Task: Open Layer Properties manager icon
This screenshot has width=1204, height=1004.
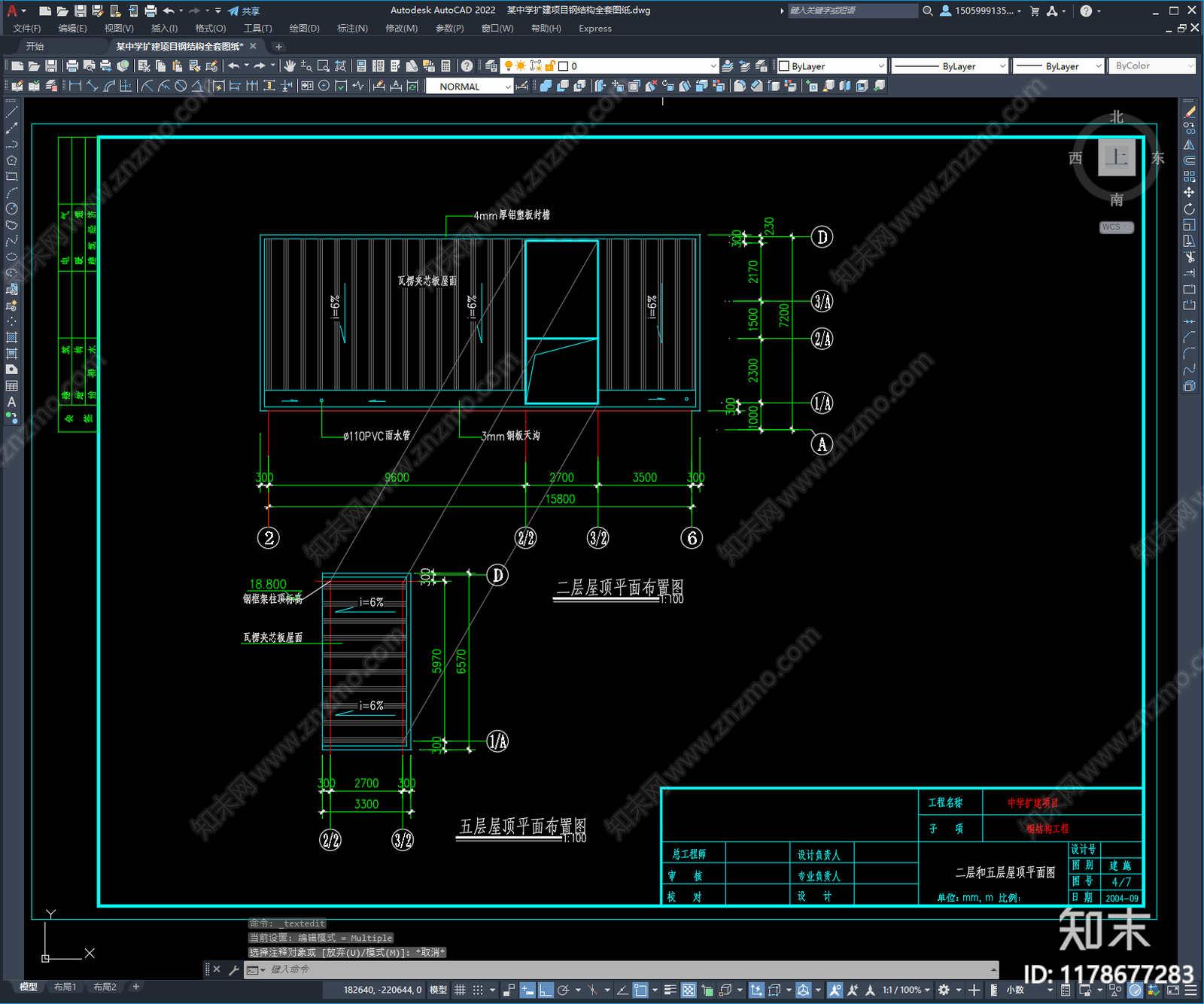Action: (x=491, y=66)
